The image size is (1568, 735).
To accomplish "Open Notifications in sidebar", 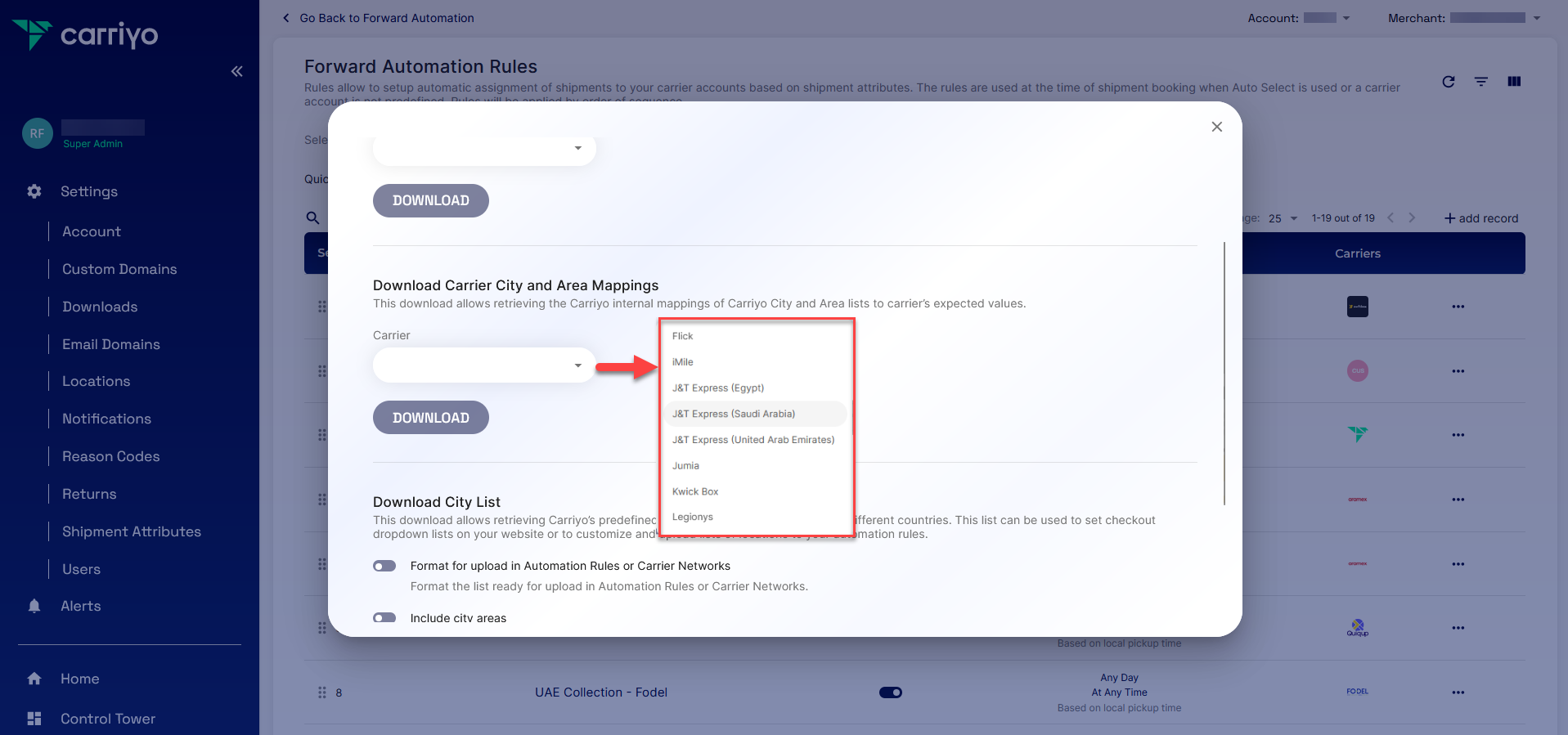I will click(107, 419).
